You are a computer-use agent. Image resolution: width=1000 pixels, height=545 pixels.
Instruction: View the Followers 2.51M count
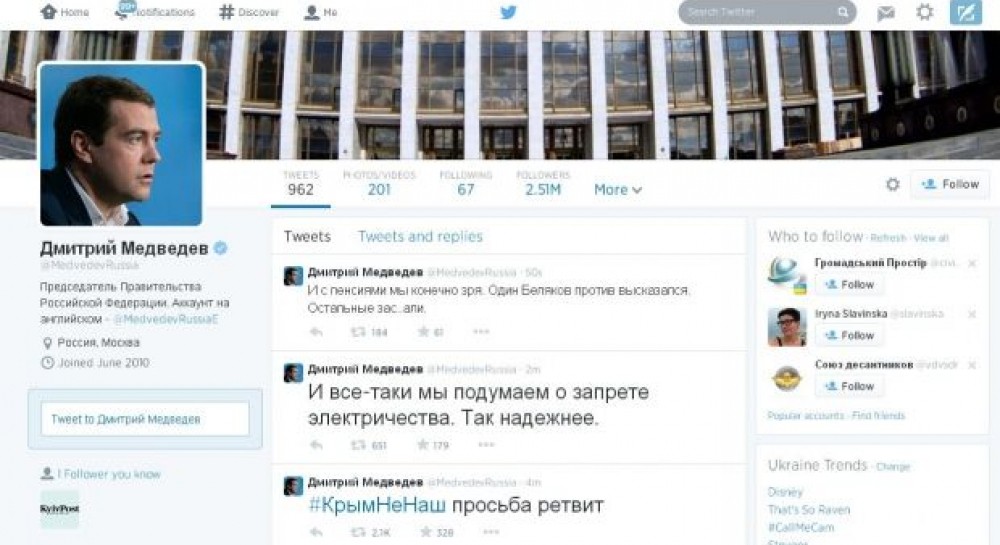tap(543, 184)
